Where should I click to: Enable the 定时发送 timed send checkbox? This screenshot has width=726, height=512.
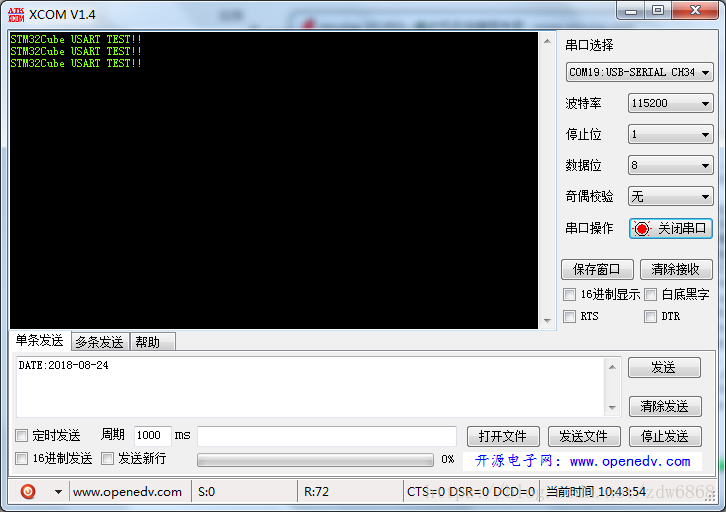click(21, 435)
